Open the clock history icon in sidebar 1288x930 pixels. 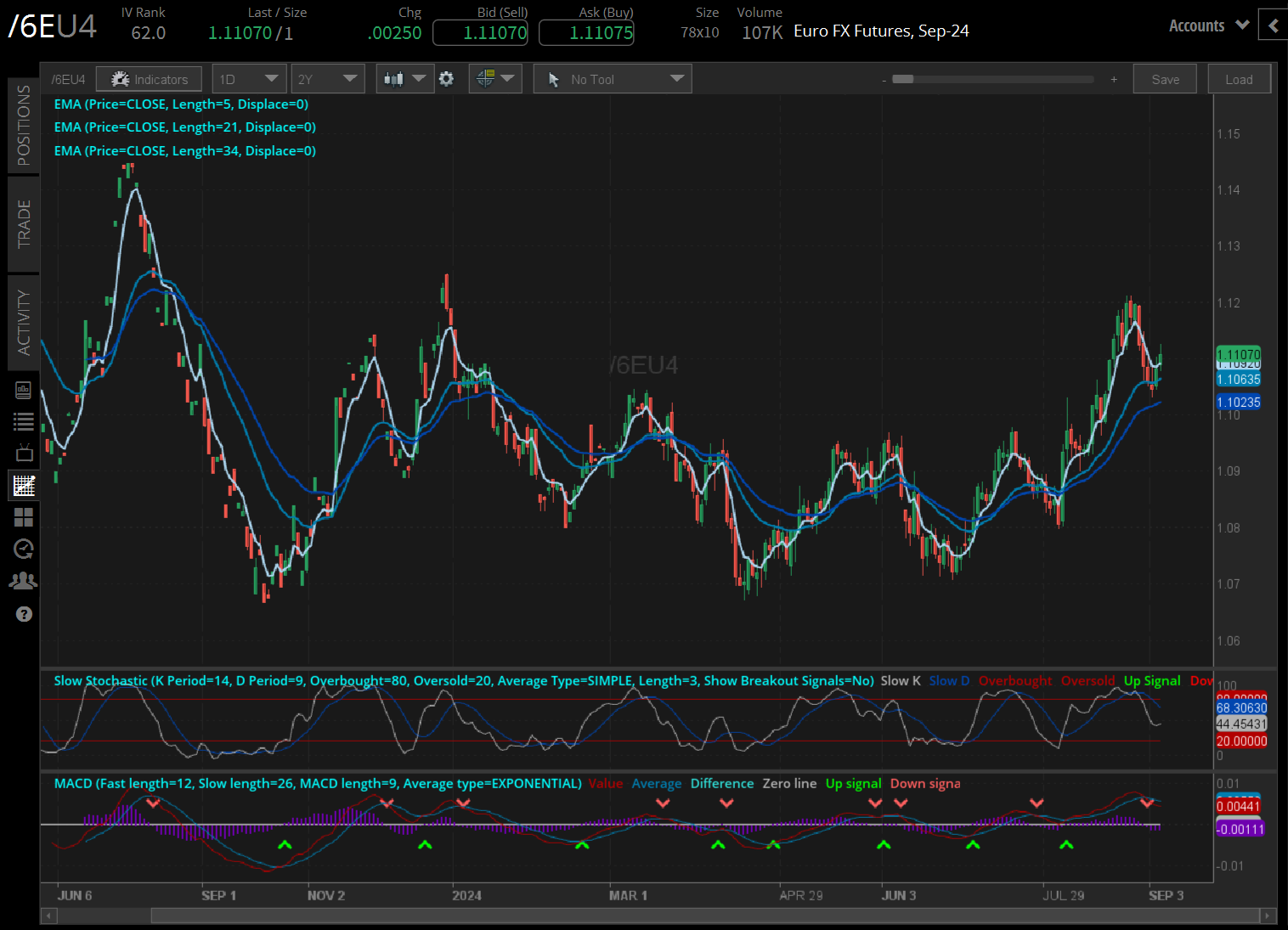coord(23,549)
